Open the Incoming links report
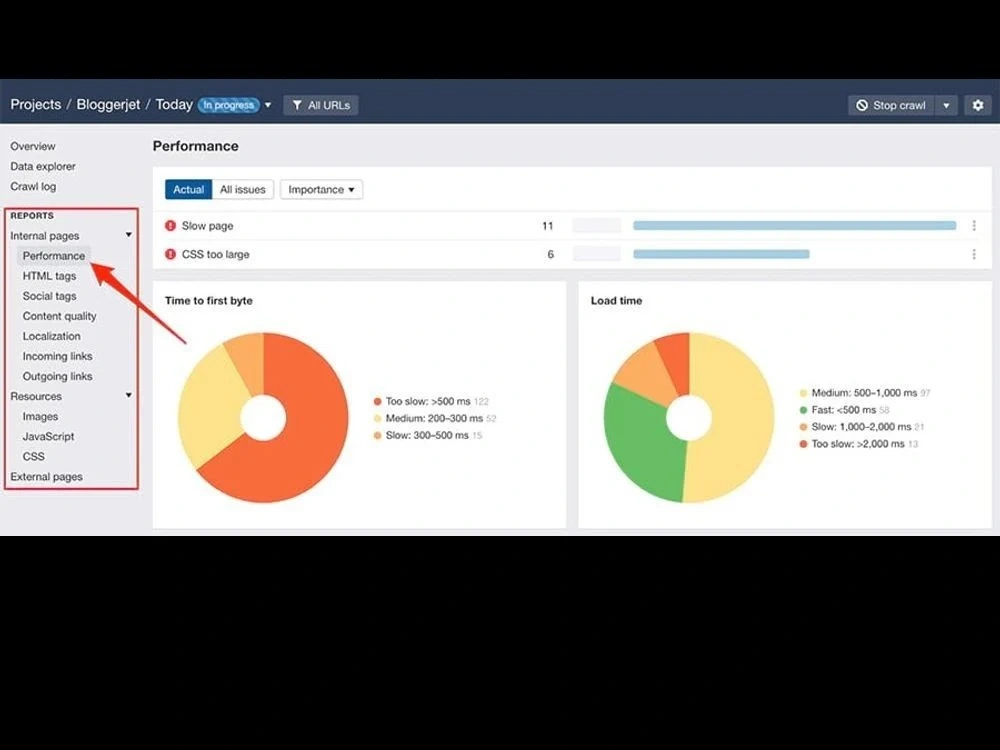 coord(57,357)
